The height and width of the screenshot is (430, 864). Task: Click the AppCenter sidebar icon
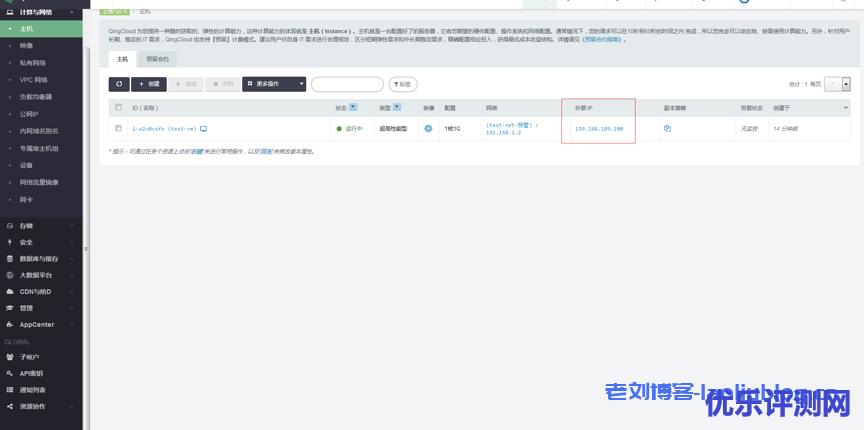pyautogui.click(x=9, y=325)
